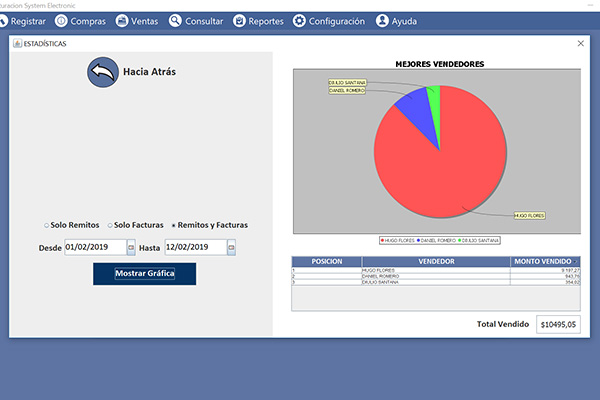This screenshot has width=600, height=400.
Task: Click the Compras menu icon
Action: click(63, 21)
